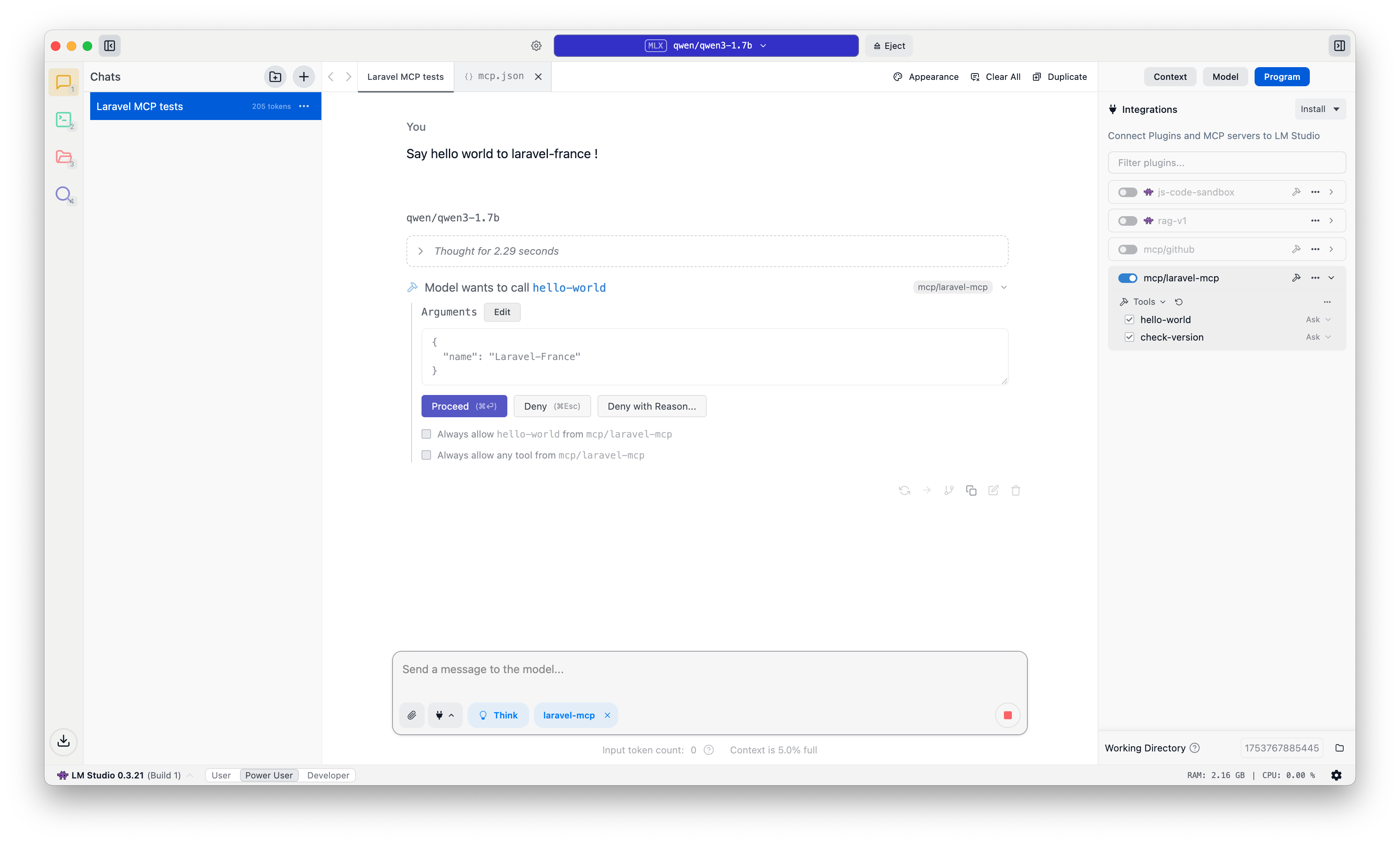Edit the assistant message
This screenshot has height=844, width=1400.
(993, 490)
